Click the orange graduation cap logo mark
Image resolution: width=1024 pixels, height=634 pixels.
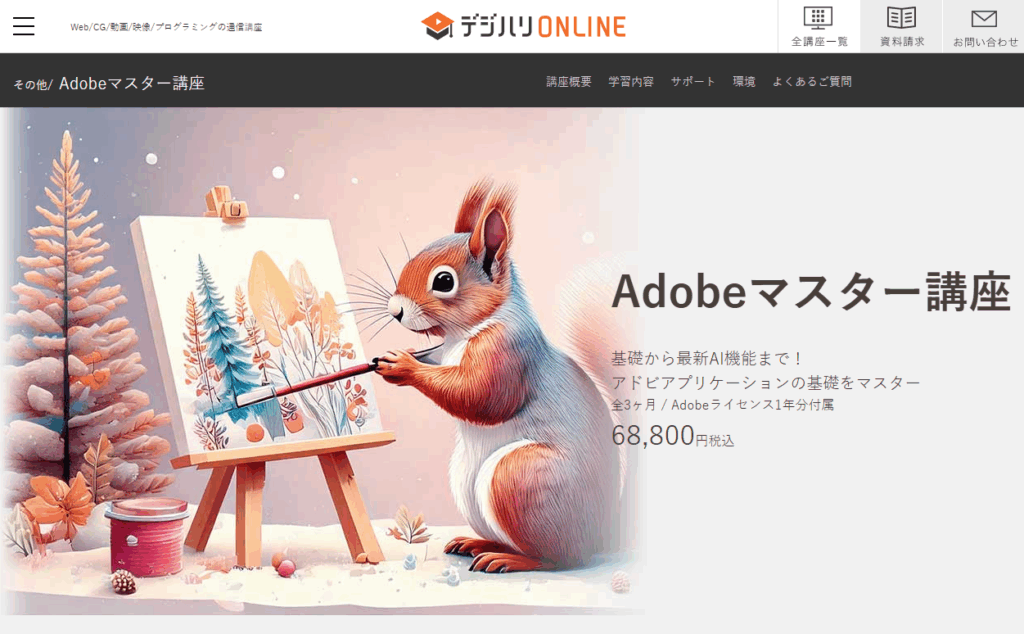click(437, 26)
